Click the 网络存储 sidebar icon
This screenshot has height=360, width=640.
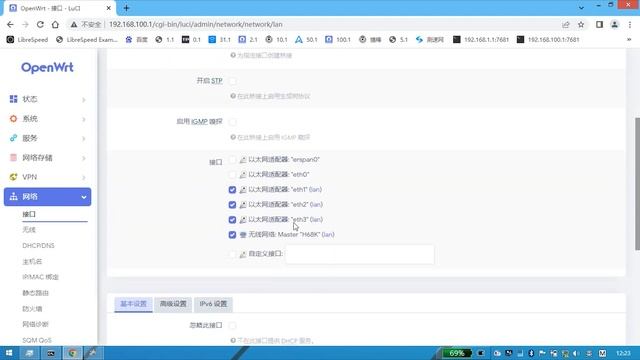[13, 158]
